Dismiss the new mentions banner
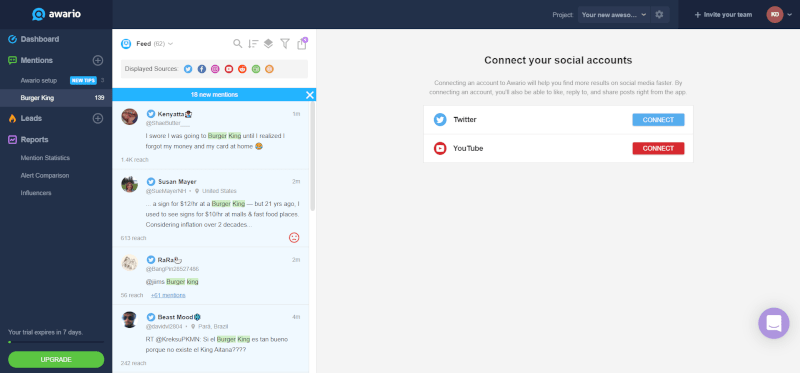Viewport: 800px width, 373px height. tap(310, 95)
